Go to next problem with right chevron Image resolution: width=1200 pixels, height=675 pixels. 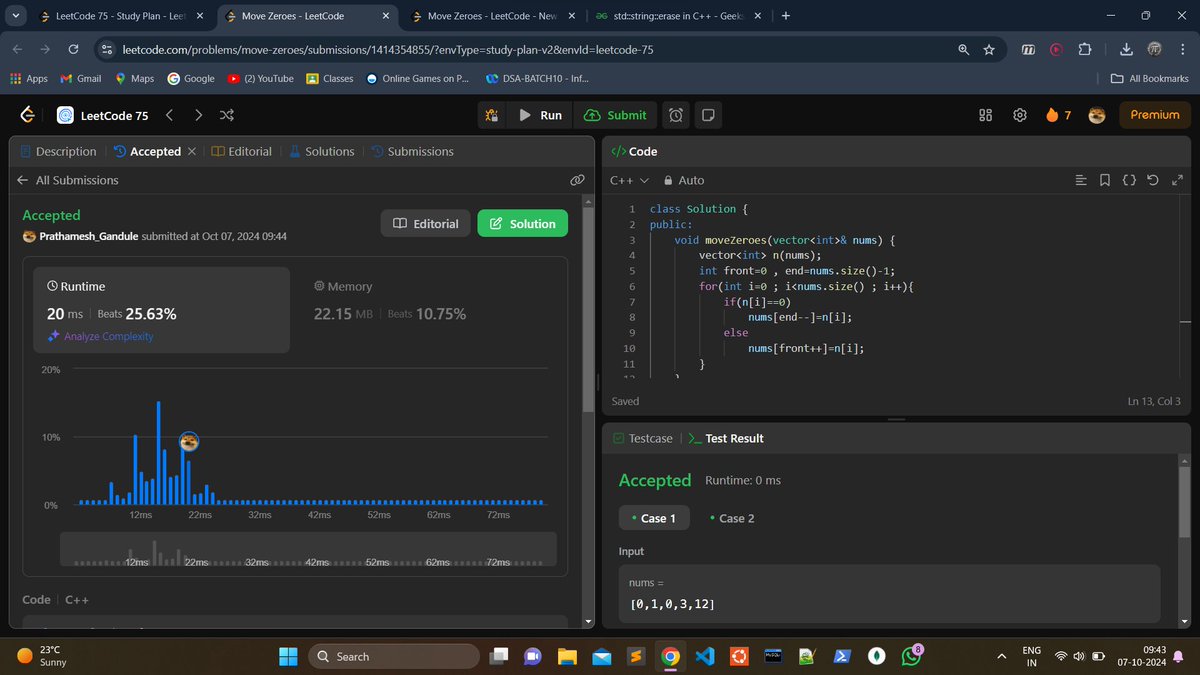pos(198,115)
